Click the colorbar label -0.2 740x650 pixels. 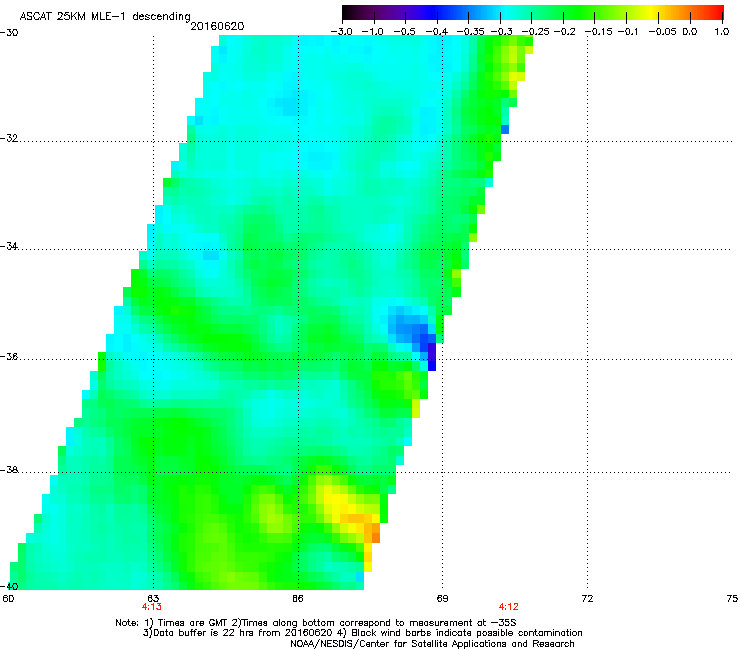pos(564,32)
